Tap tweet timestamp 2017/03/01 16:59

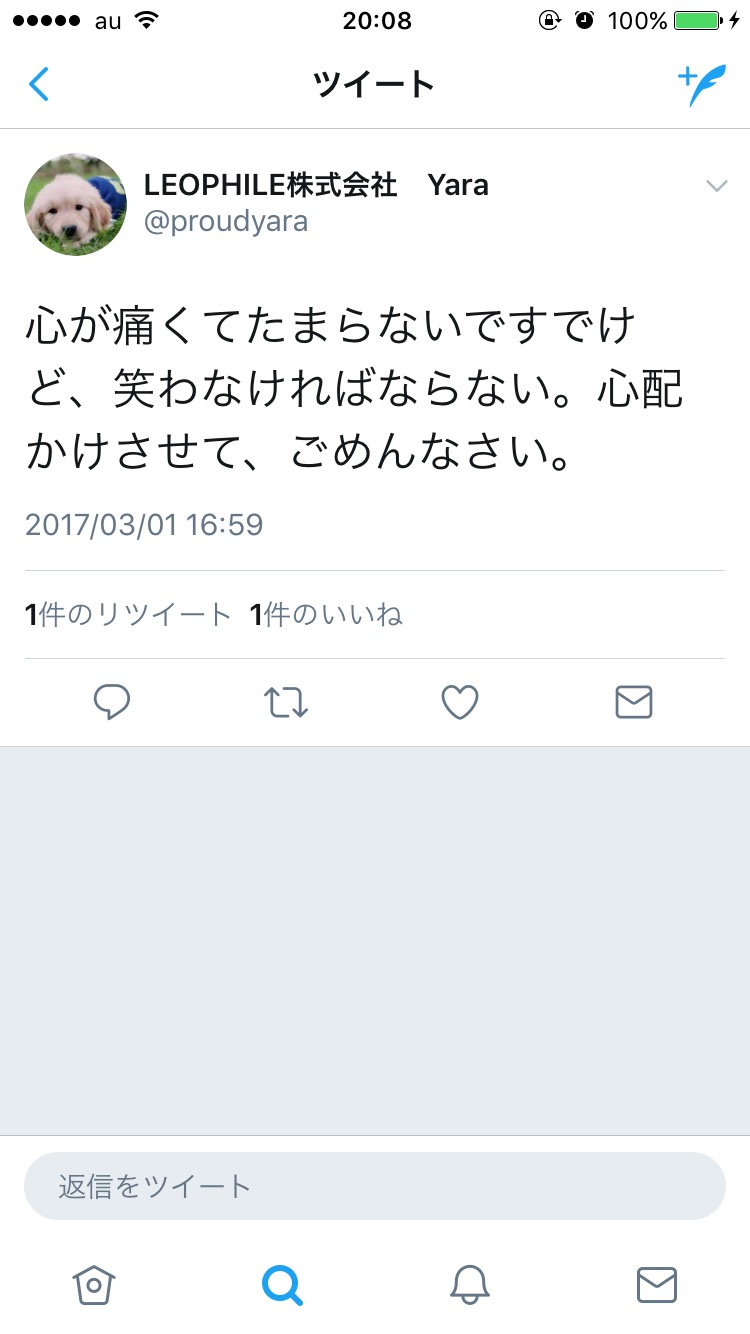click(144, 525)
